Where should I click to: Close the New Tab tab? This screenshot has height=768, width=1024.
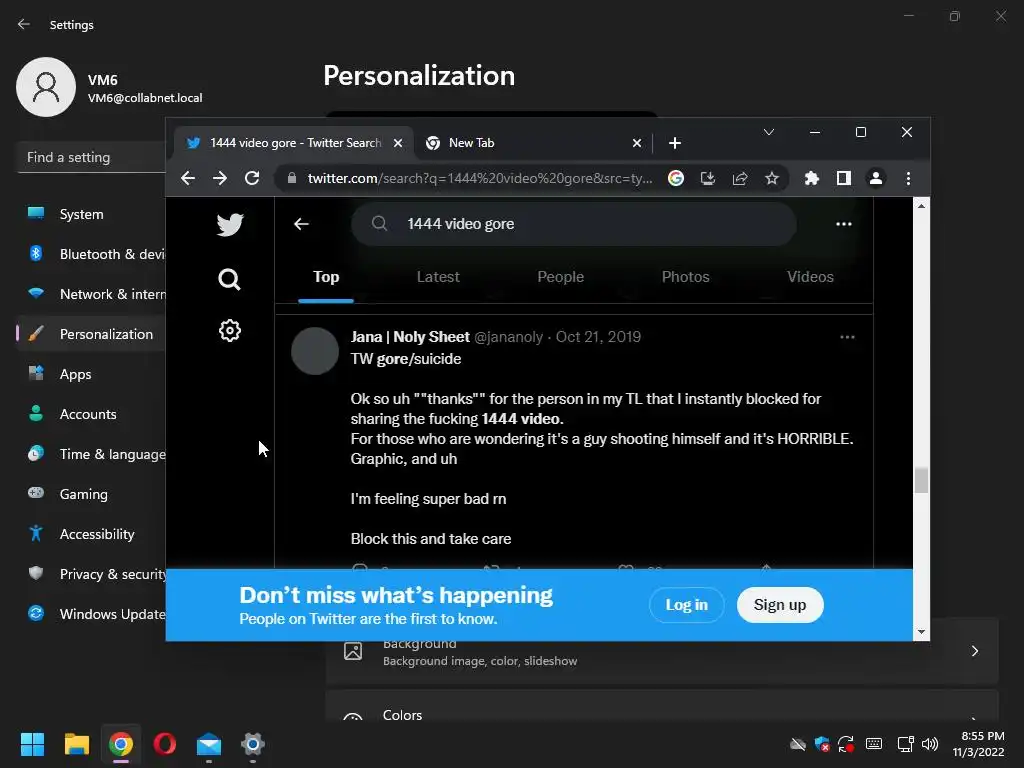pyautogui.click(x=637, y=143)
